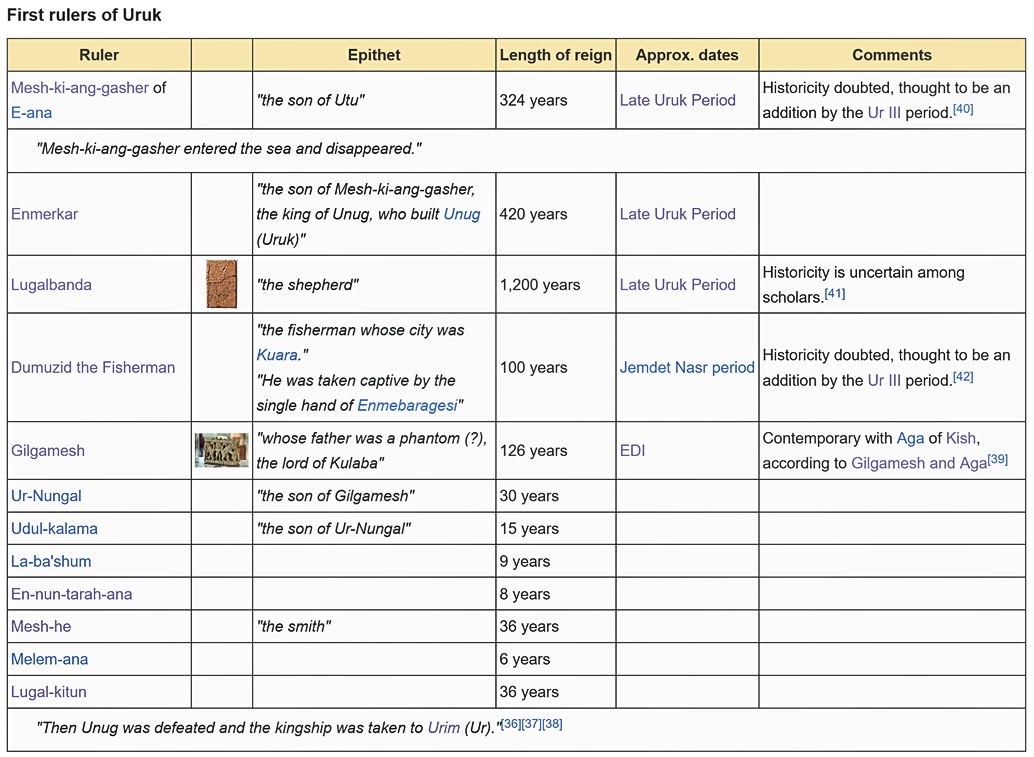Open the Gilgamesh relief thumbnail image

(221, 450)
